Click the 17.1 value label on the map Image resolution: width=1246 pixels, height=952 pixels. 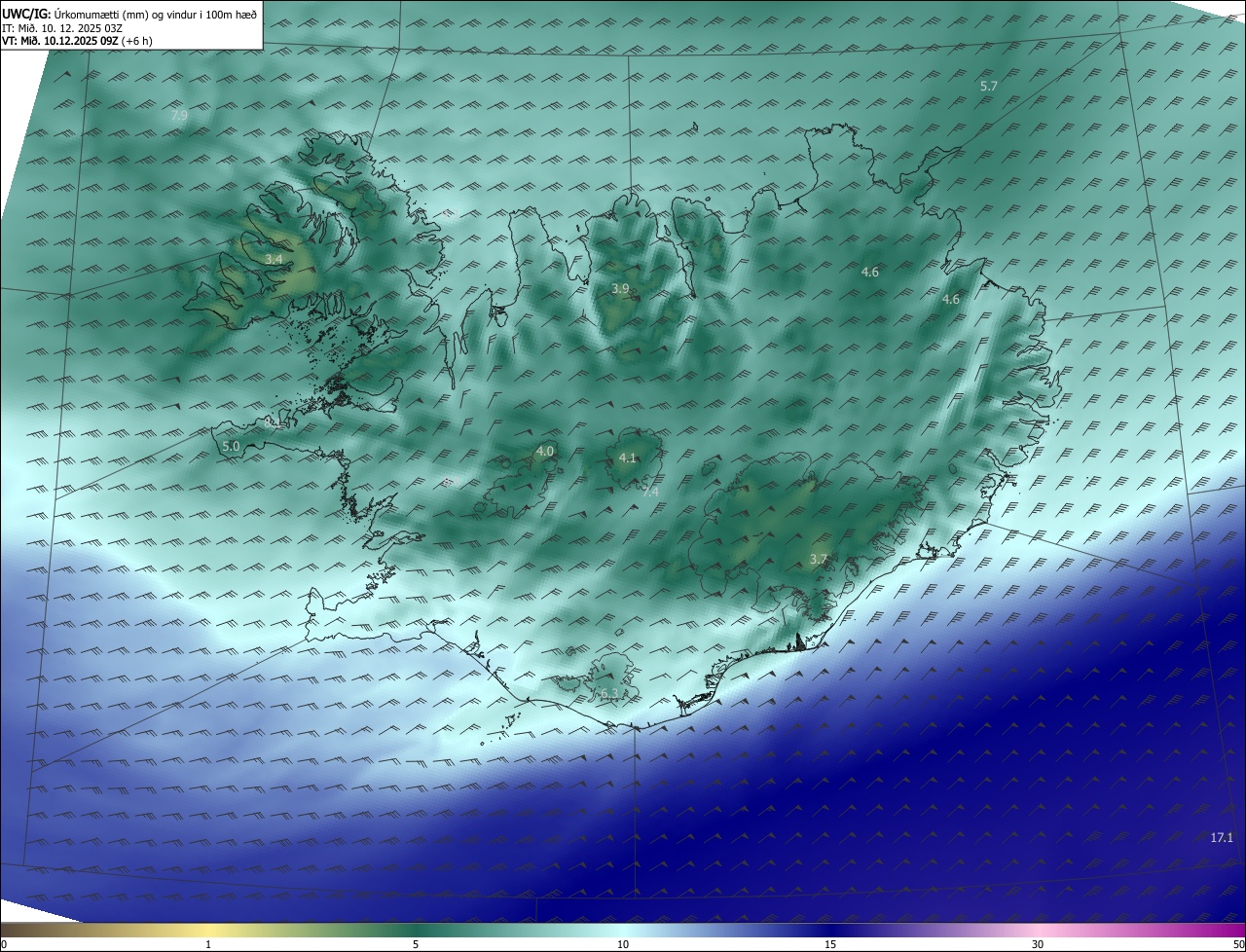[1222, 838]
